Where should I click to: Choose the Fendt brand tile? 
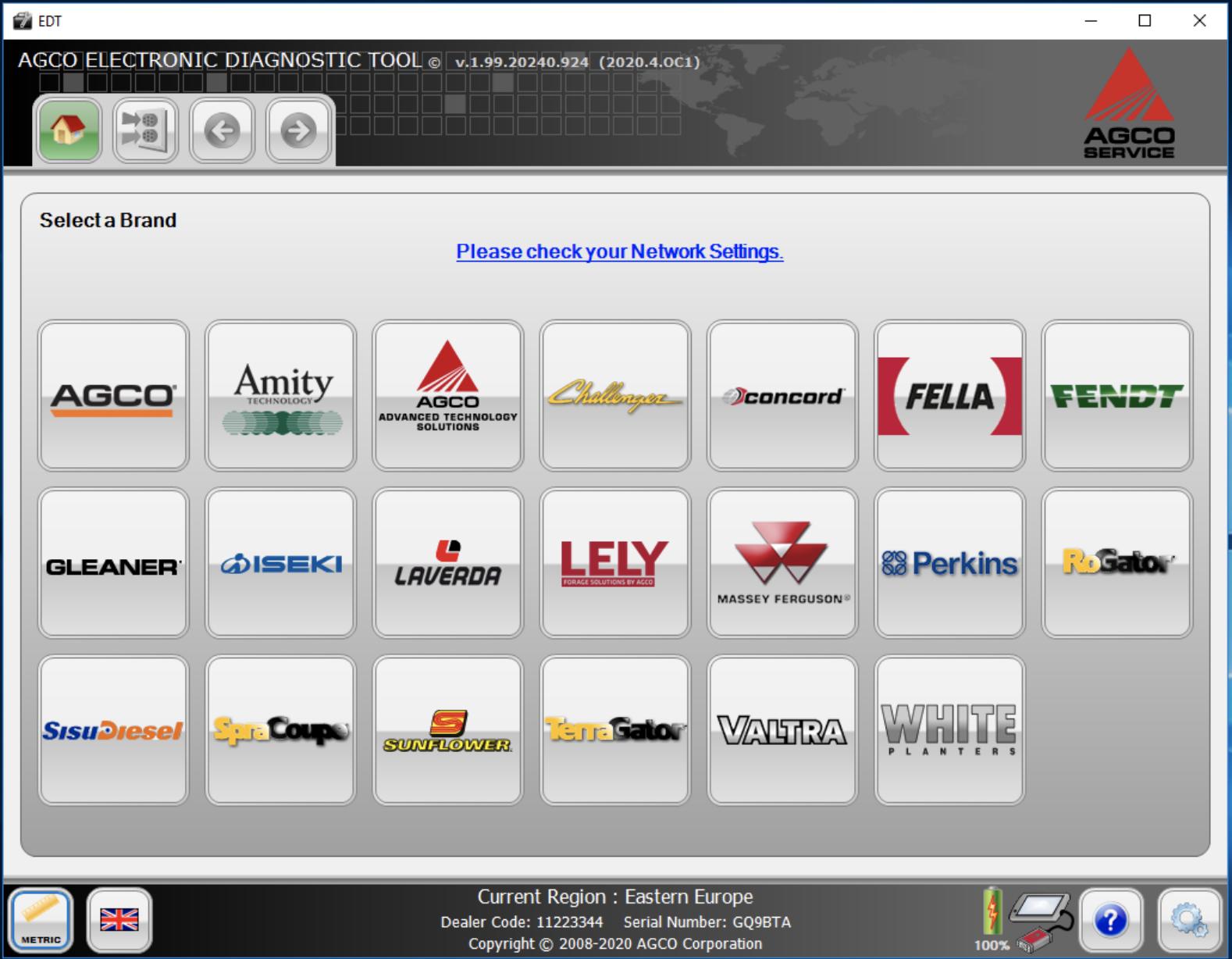point(1117,395)
